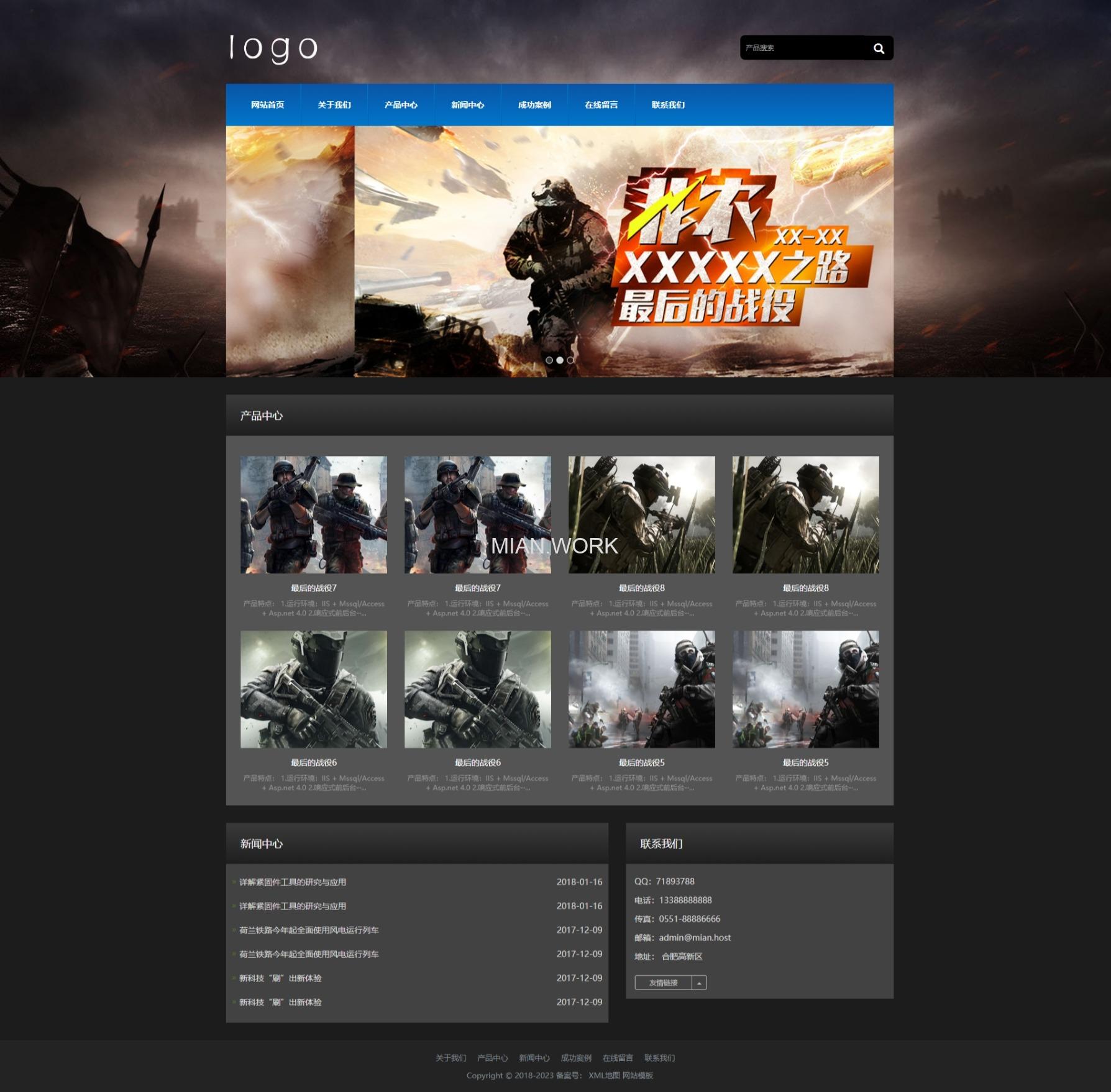Open second 最后的战役7 product thumbnail

tap(478, 515)
